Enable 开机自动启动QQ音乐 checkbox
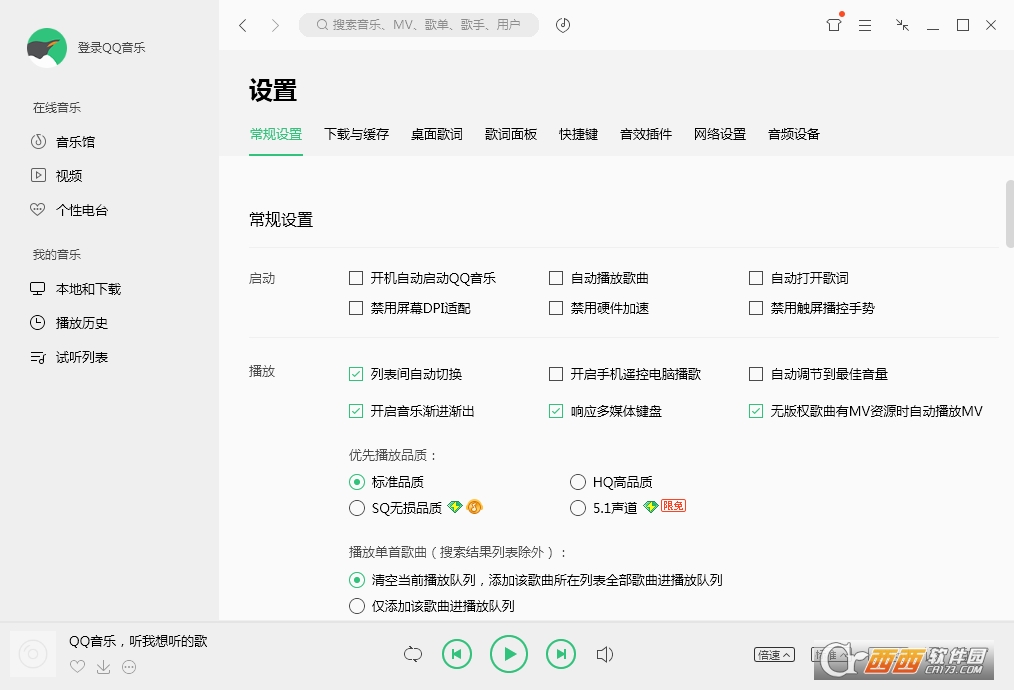Image resolution: width=1014 pixels, height=690 pixels. point(355,278)
